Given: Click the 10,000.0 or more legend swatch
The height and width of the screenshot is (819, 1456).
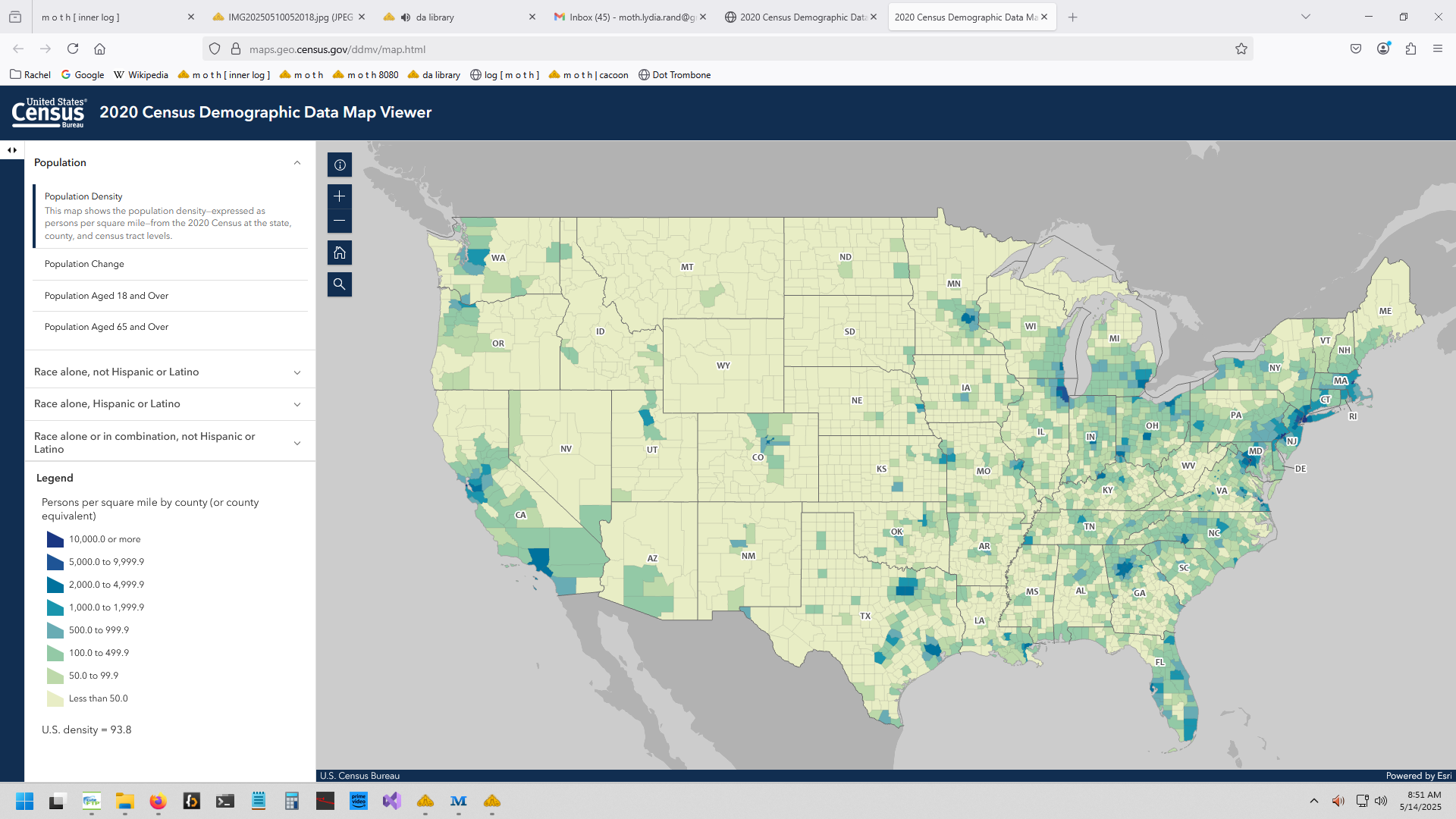Looking at the screenshot, I should (55, 539).
